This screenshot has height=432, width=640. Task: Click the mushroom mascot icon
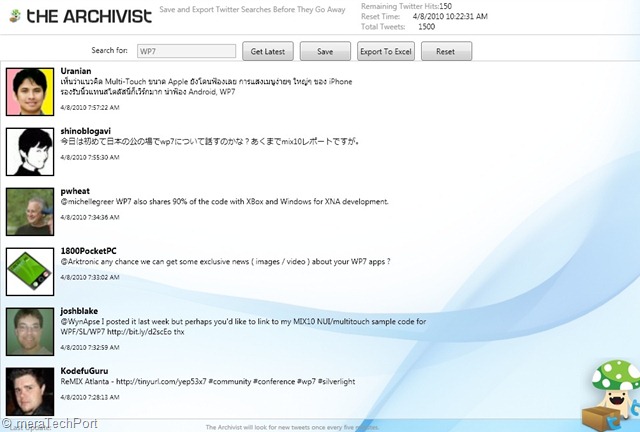[611, 395]
